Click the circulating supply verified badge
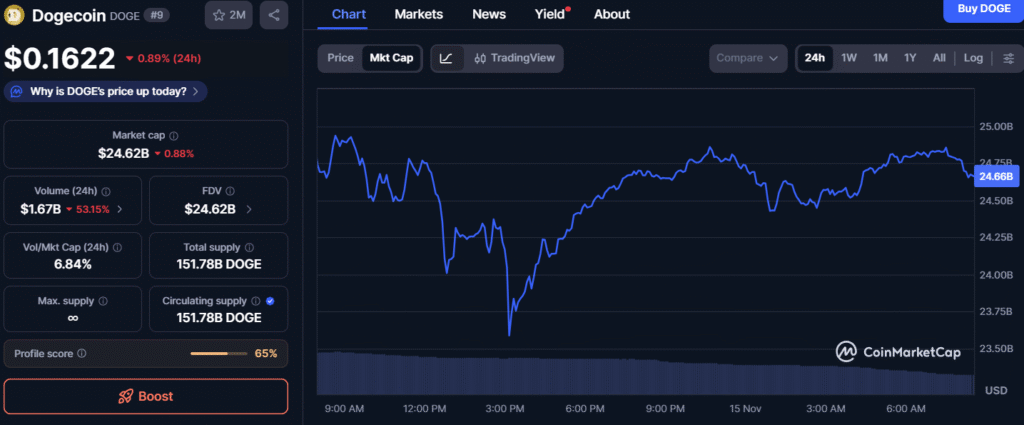This screenshot has height=425, width=1024. coord(271,300)
